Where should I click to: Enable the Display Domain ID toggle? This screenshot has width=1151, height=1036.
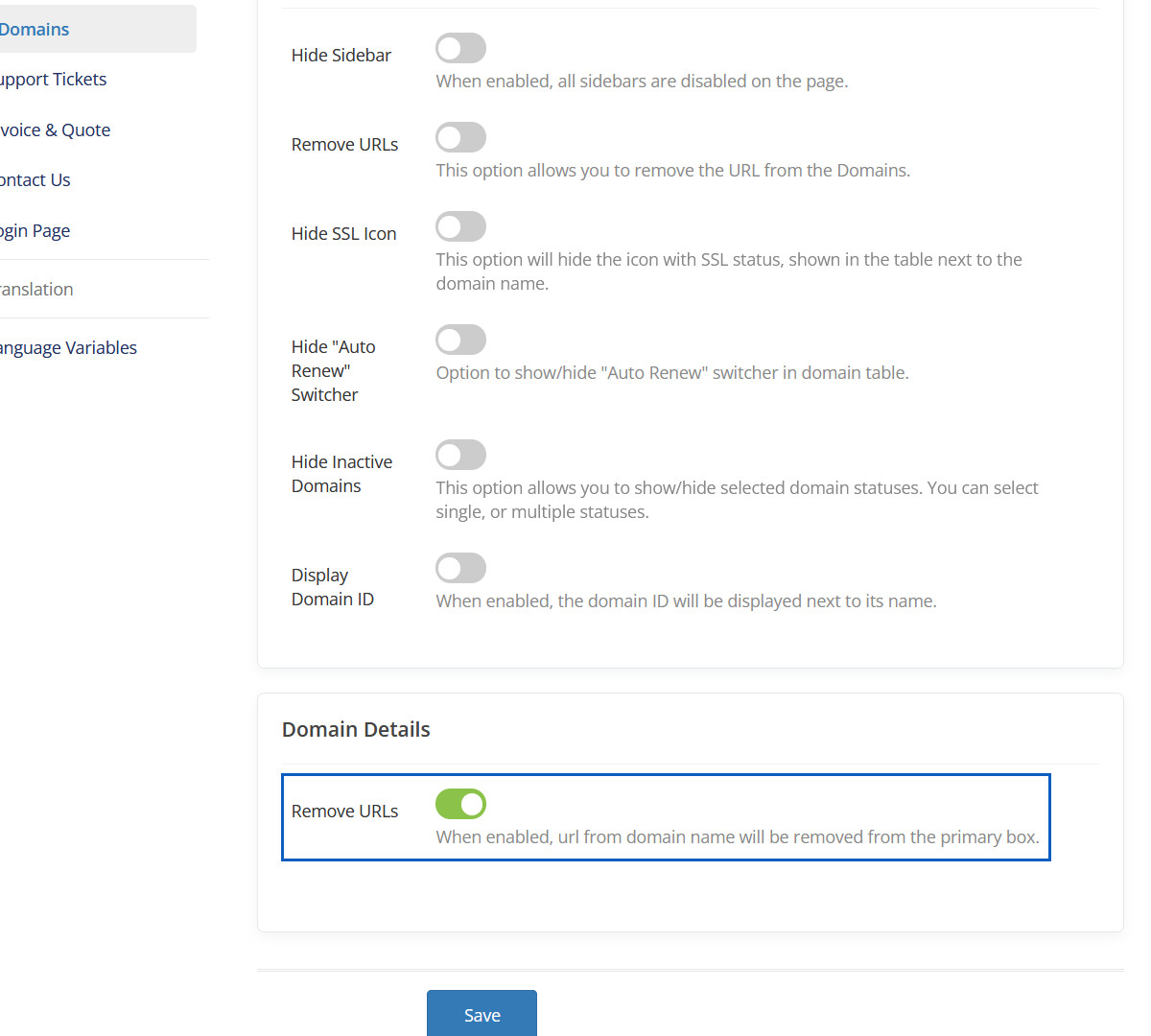click(x=460, y=568)
